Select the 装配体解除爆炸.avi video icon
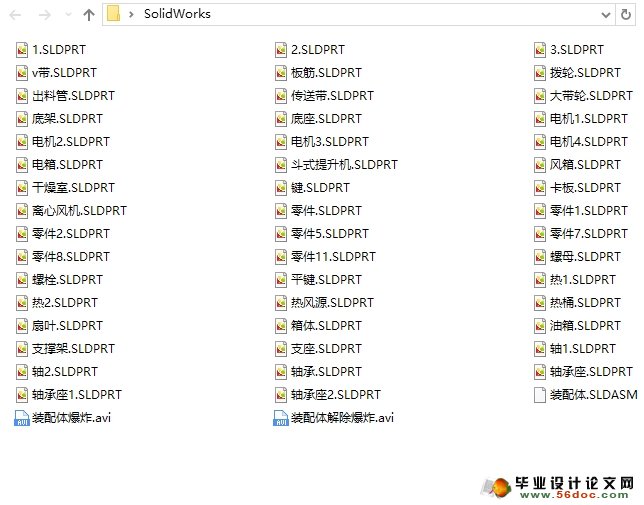 pyautogui.click(x=281, y=418)
